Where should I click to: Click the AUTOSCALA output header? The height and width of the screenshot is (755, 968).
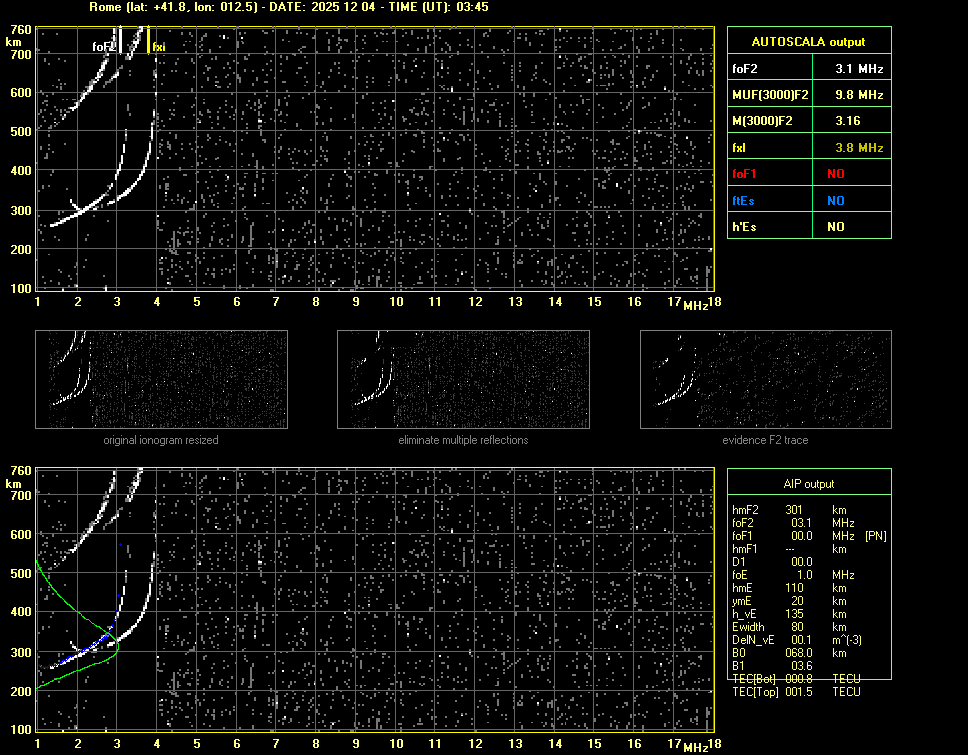click(x=809, y=42)
